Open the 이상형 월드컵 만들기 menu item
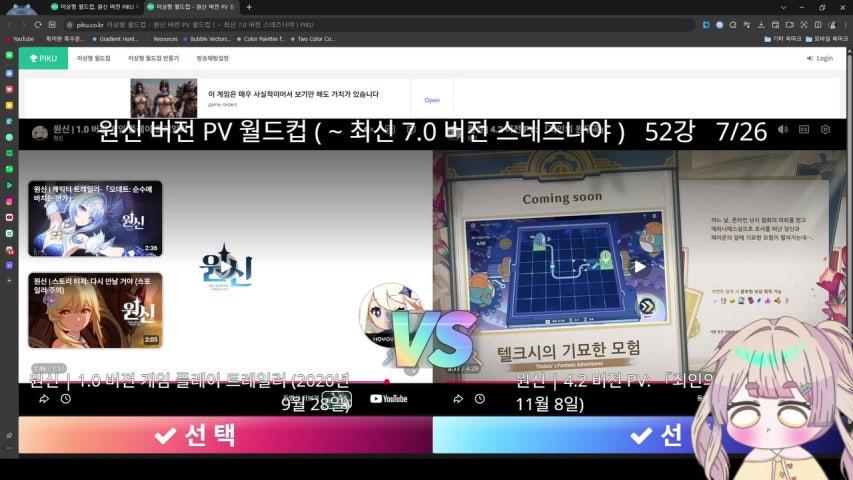Screen dimensions: 853x480 (153, 58)
